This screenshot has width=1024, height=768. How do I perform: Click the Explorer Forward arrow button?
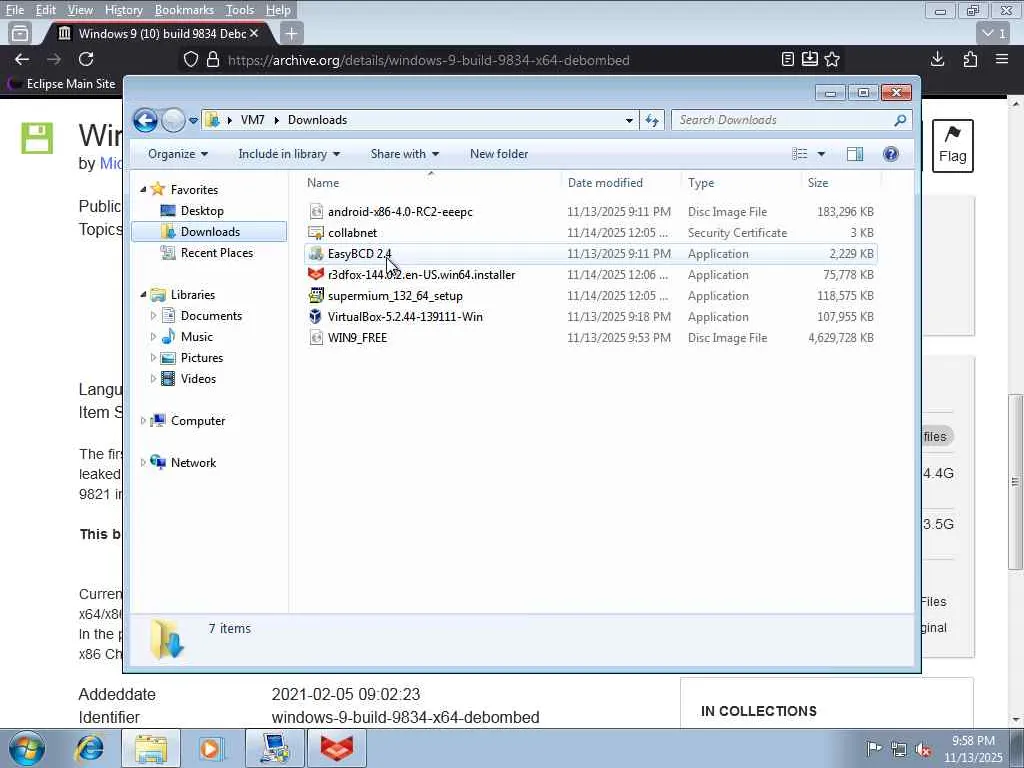coord(173,120)
